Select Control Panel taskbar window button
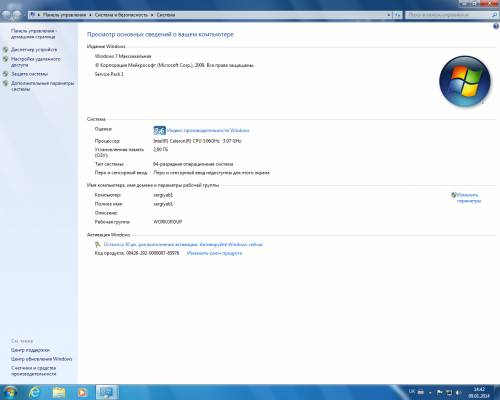The width and height of the screenshot is (500, 400). click(107, 392)
